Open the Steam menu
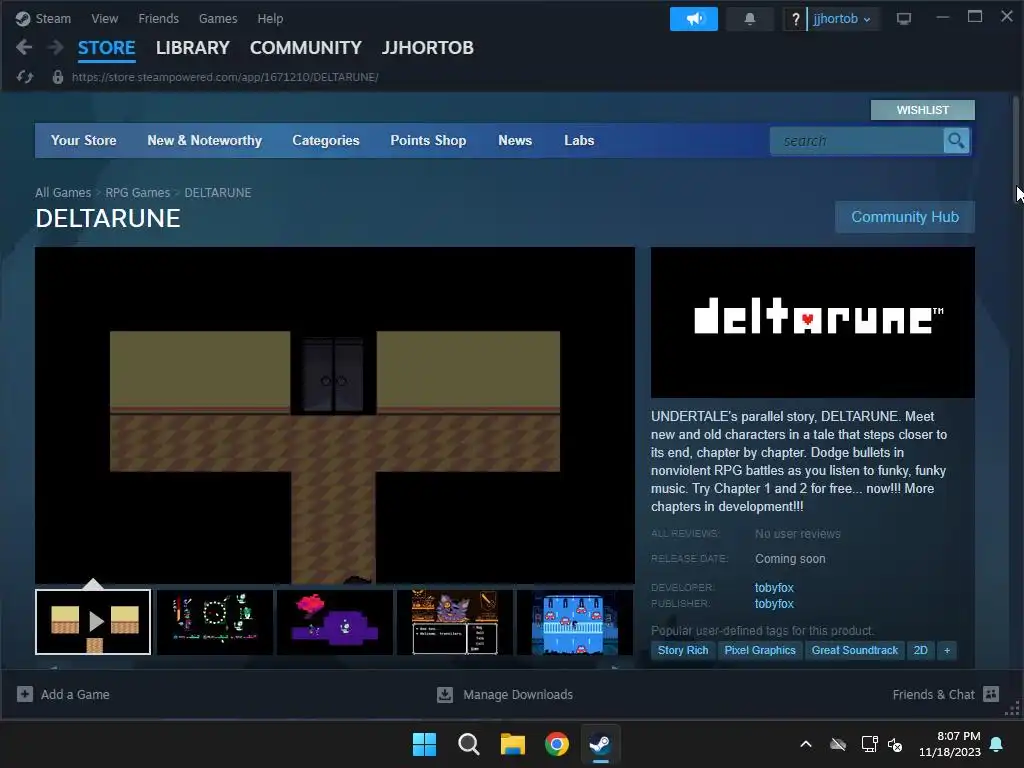Screen dimensions: 1024x768 pos(53,19)
